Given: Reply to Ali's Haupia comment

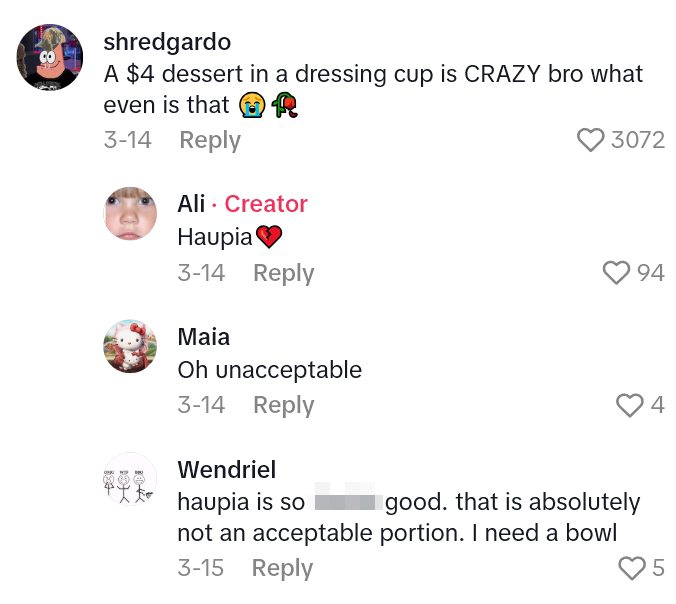Looking at the screenshot, I should (x=283, y=273).
